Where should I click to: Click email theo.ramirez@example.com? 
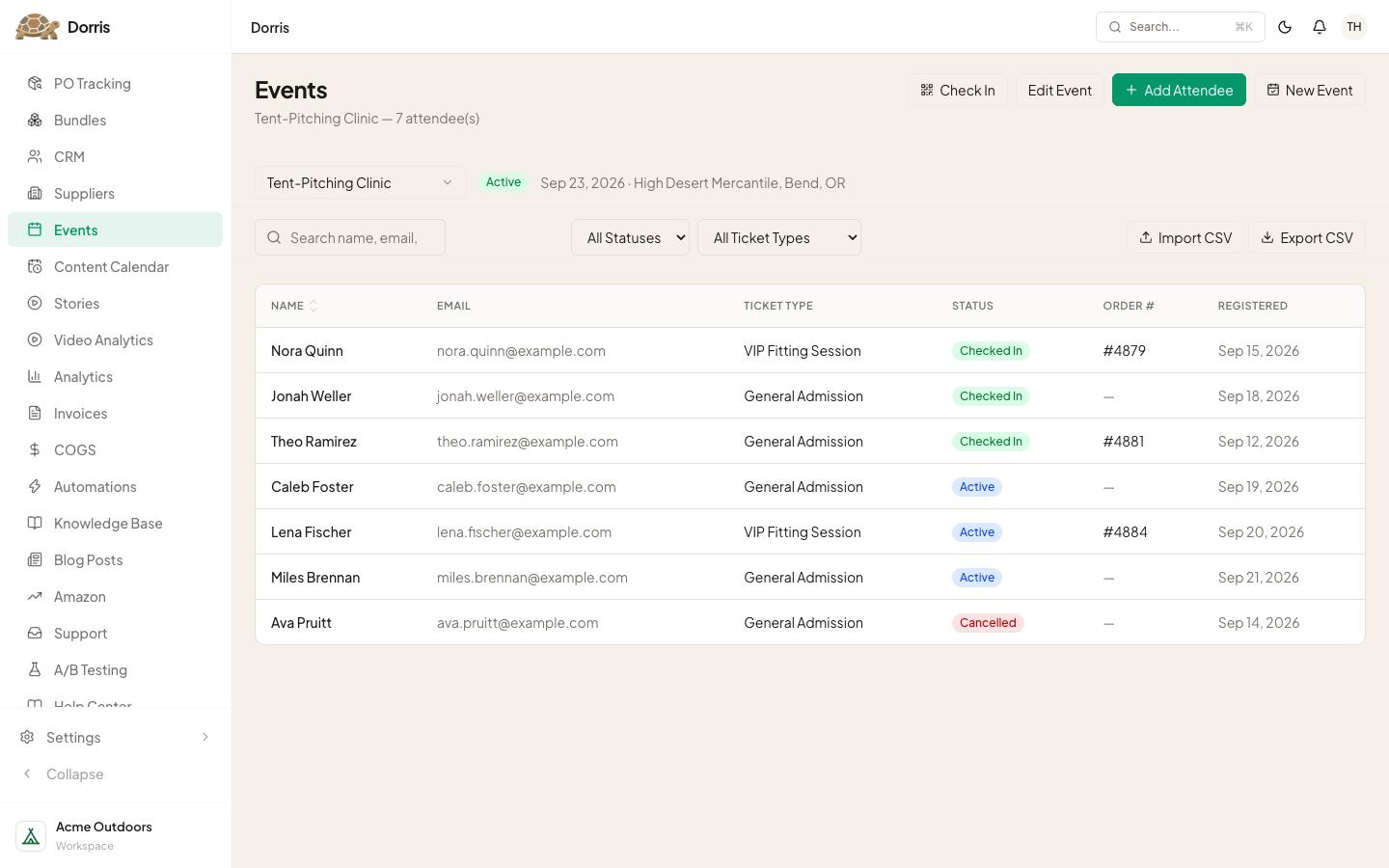coord(528,441)
